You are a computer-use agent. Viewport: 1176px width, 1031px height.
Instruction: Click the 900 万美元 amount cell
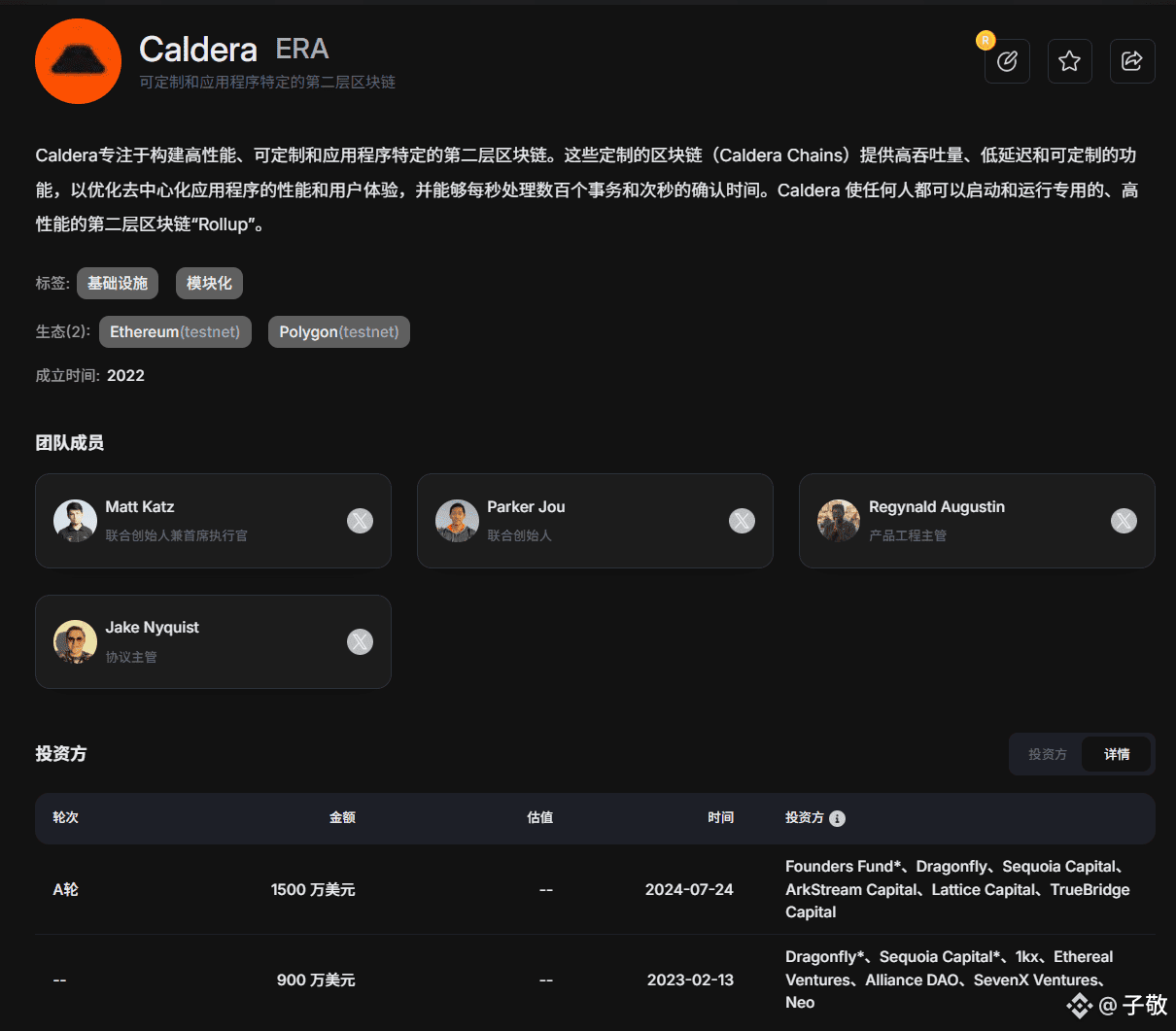click(x=316, y=979)
